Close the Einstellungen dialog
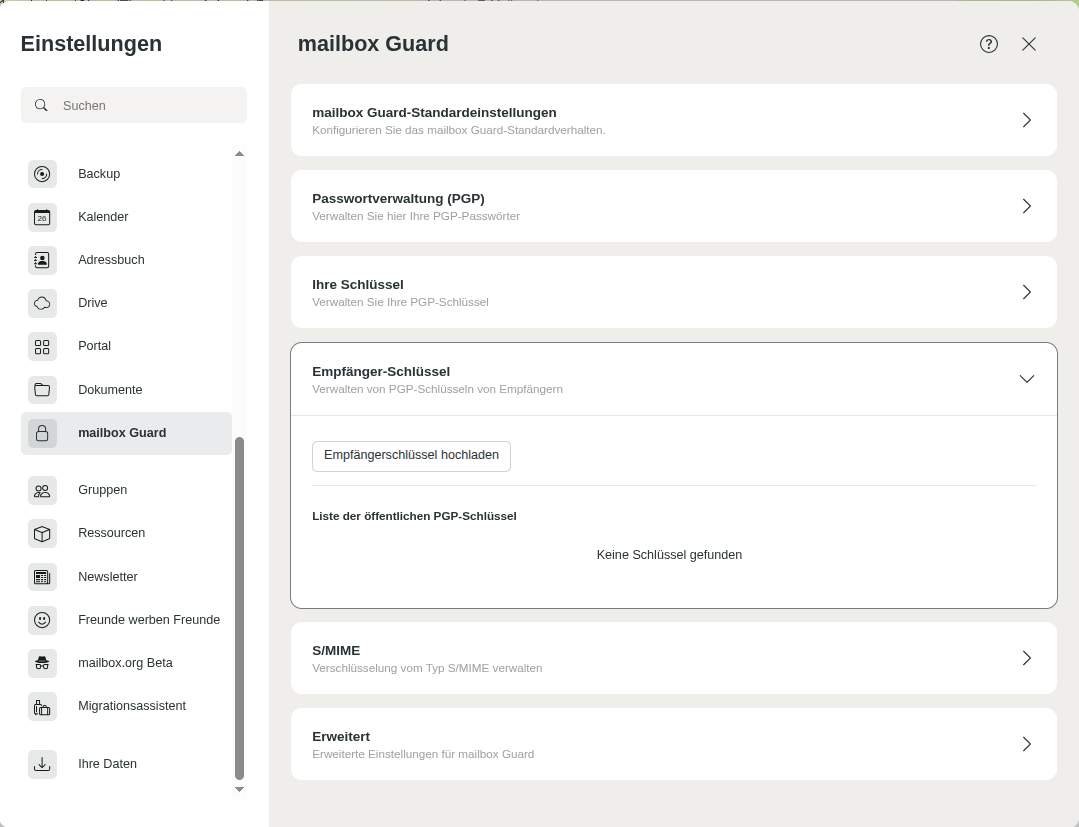The image size is (1079, 827). click(1029, 44)
